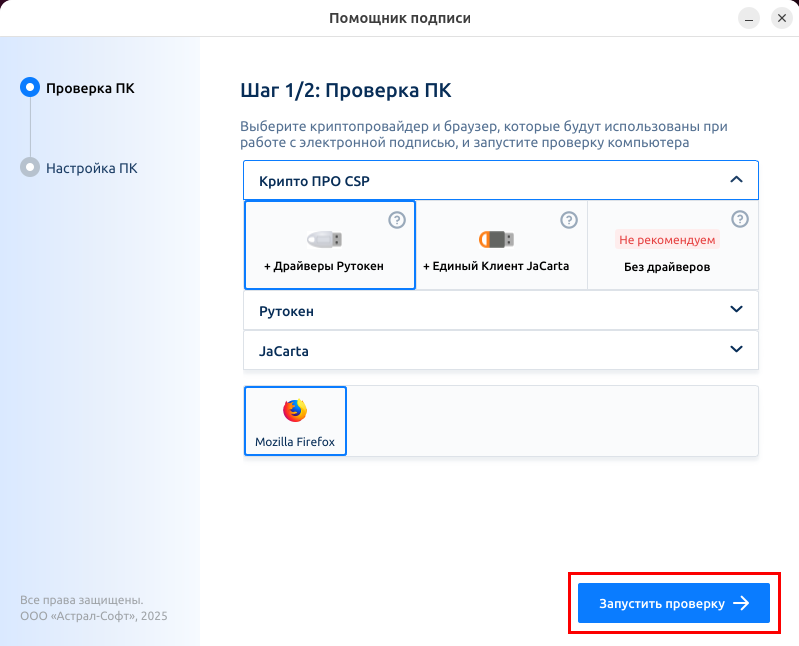Viewport: 799px width, 646px height.
Task: Open help for Драйверы Рутокен option
Action: pyautogui.click(x=397, y=220)
